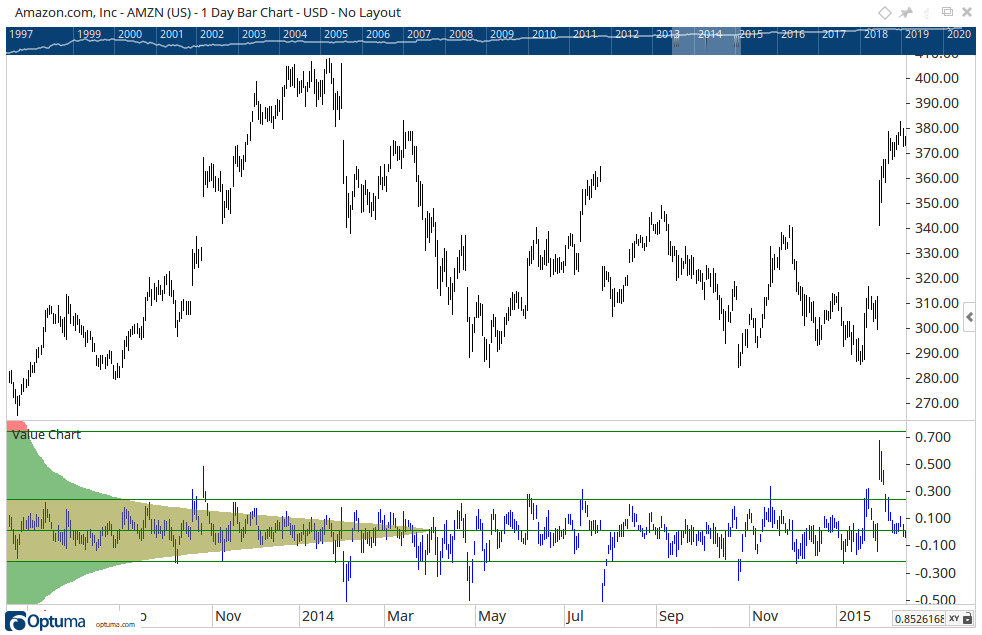Click the Mar date axis label
The image size is (982, 635).
coord(400,616)
